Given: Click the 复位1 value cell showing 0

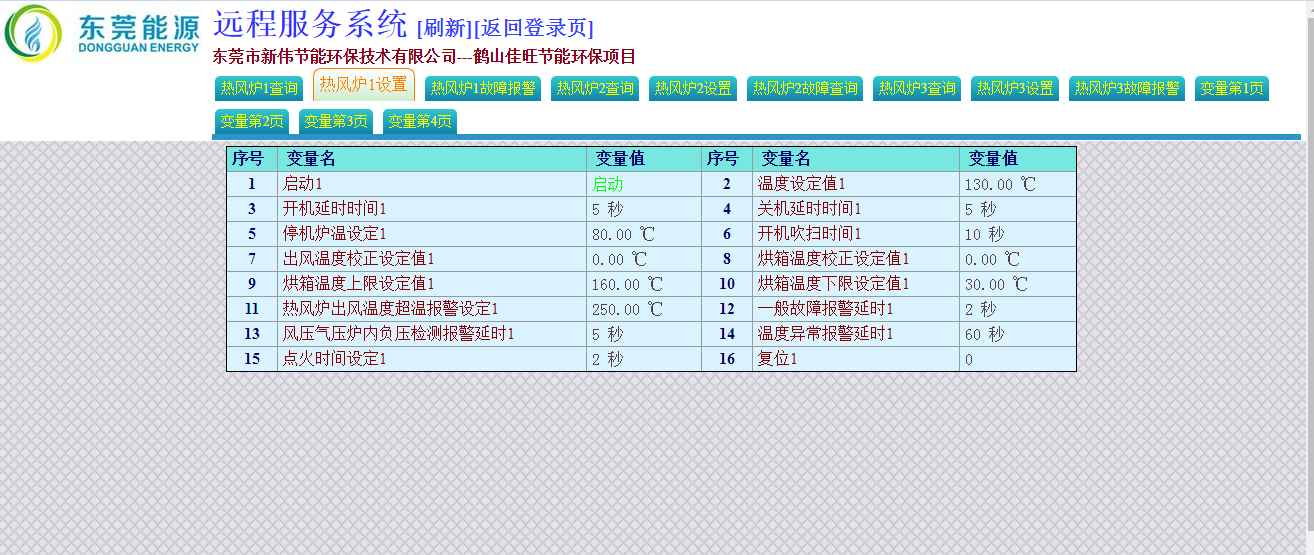Looking at the screenshot, I should (969, 360).
